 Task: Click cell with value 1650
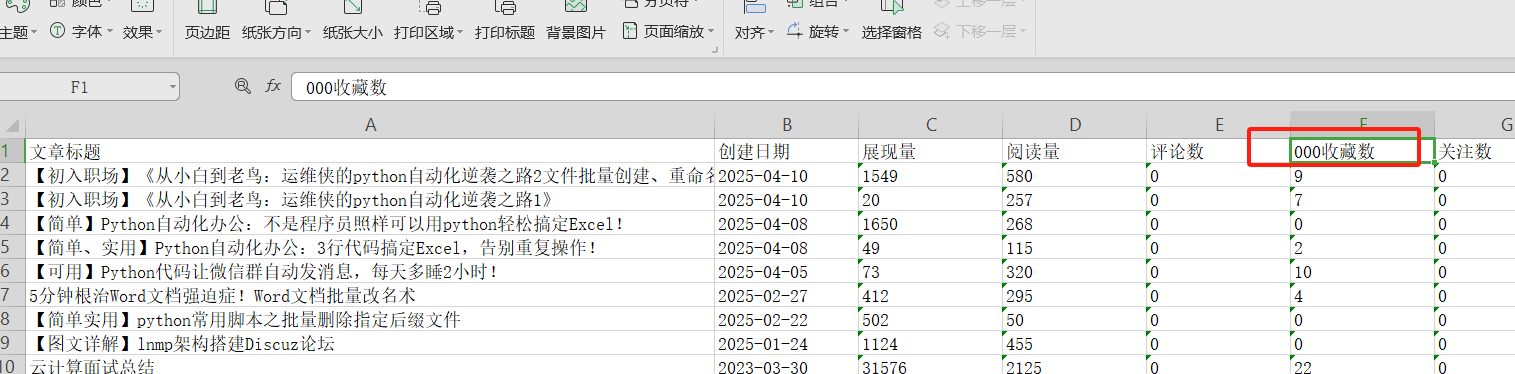point(931,223)
